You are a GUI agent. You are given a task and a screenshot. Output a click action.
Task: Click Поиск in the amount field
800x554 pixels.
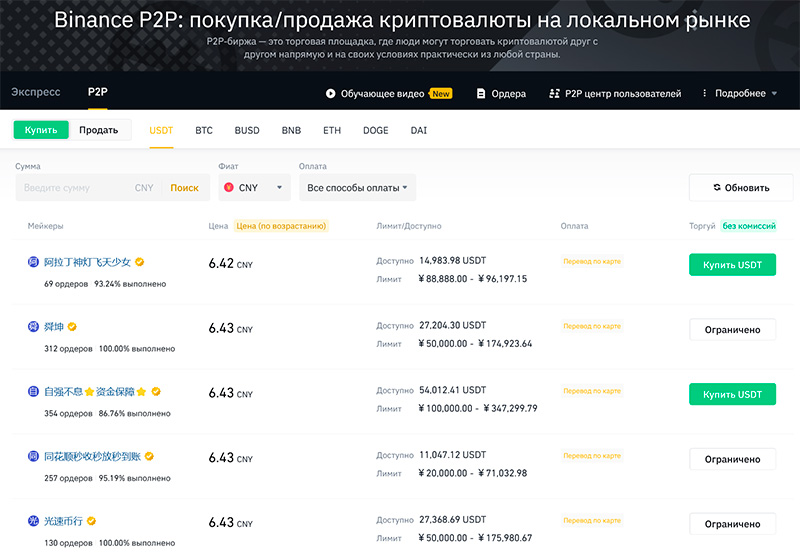point(184,187)
